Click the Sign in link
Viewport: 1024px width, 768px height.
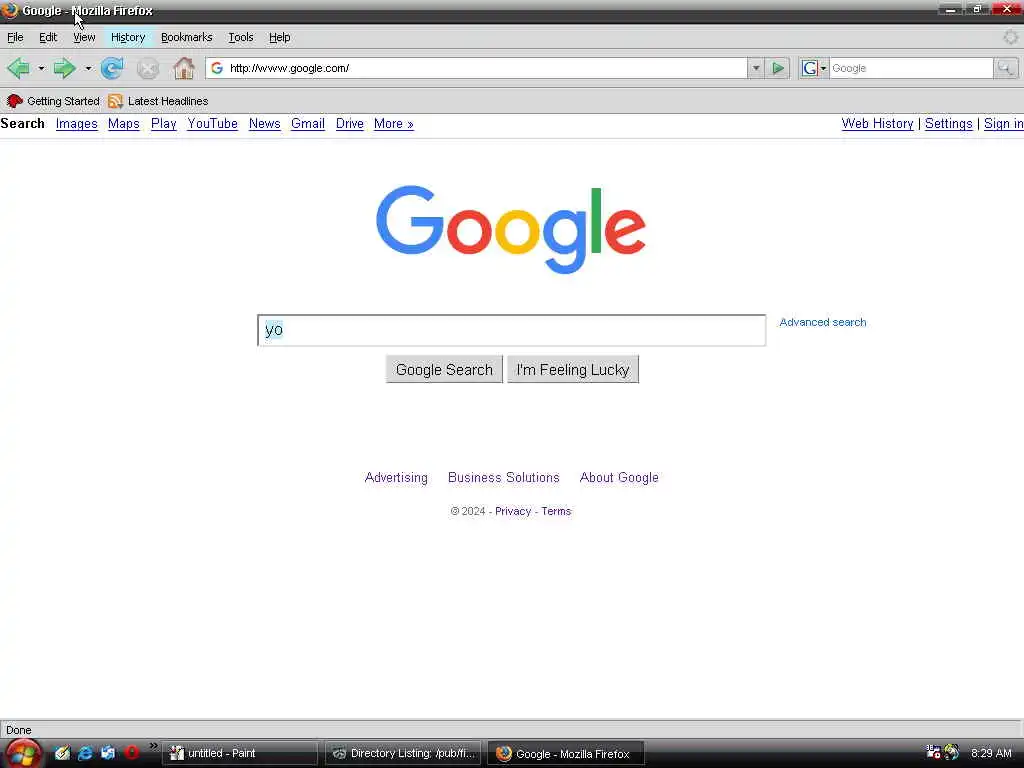pos(1003,123)
